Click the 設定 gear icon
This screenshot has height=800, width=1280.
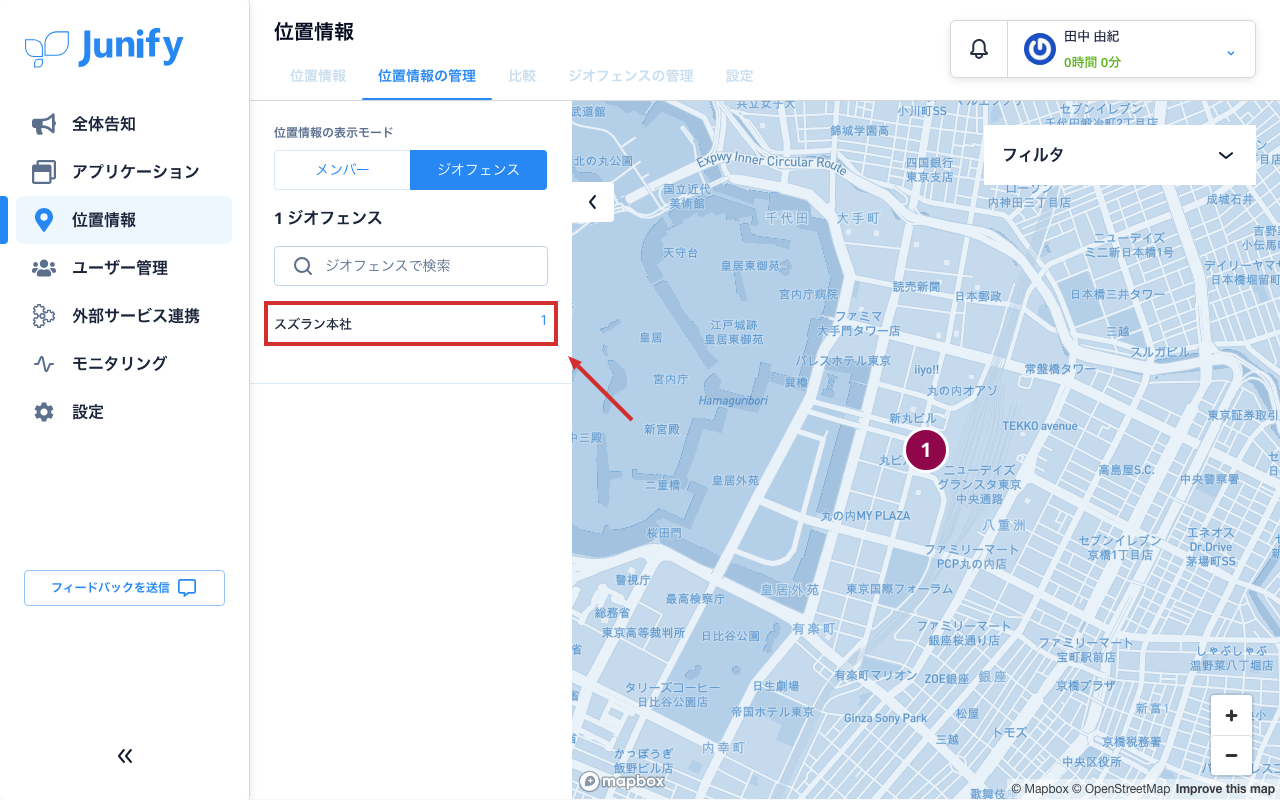point(44,412)
